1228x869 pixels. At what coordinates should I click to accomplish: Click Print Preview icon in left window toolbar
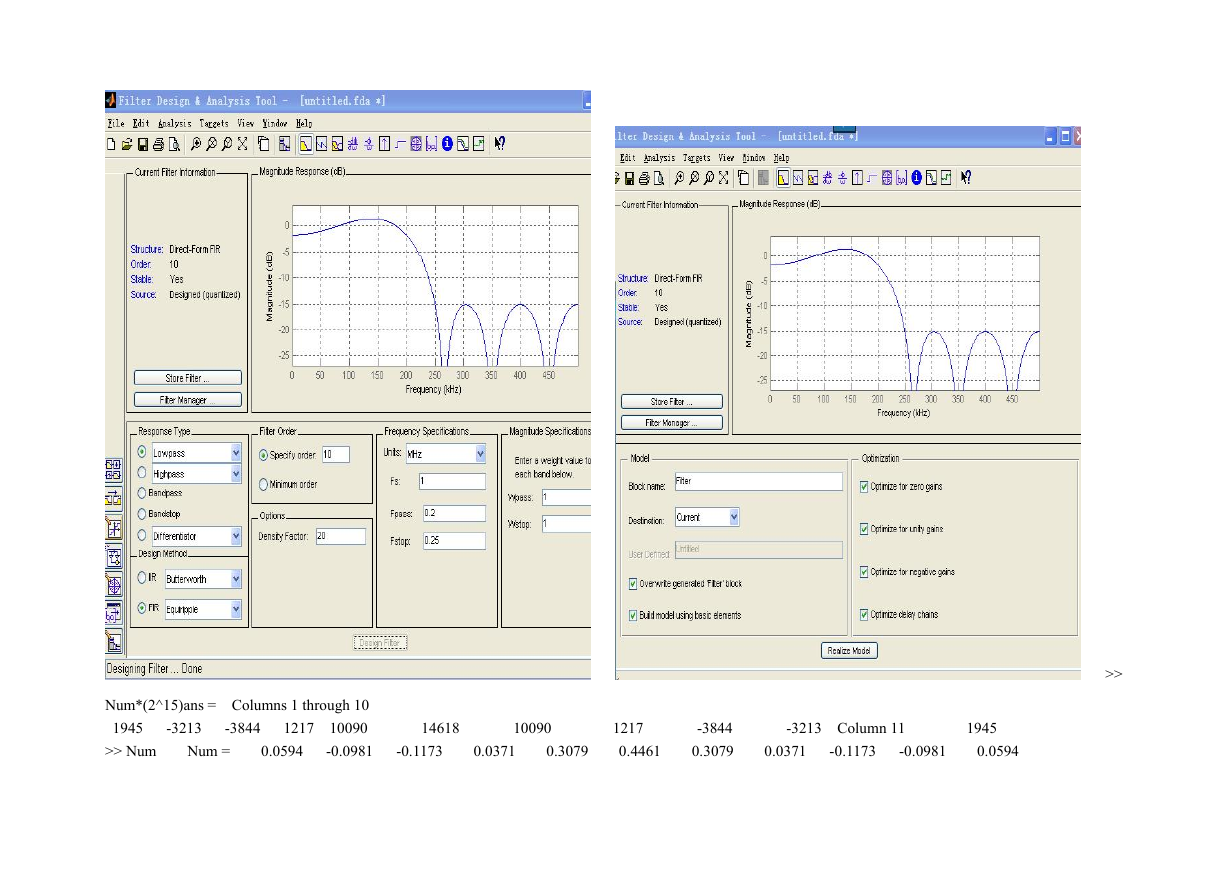(174, 143)
